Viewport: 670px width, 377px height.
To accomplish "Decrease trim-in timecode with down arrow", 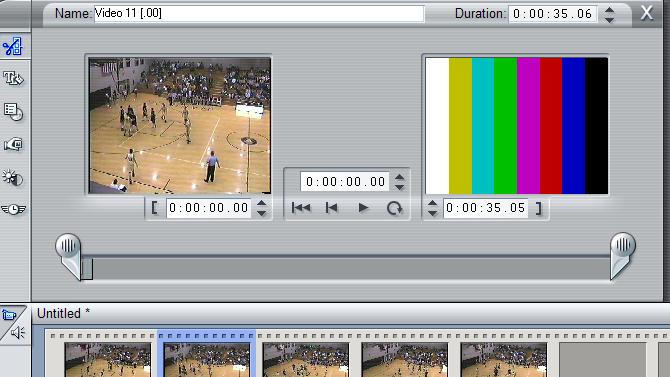I will click(262, 212).
